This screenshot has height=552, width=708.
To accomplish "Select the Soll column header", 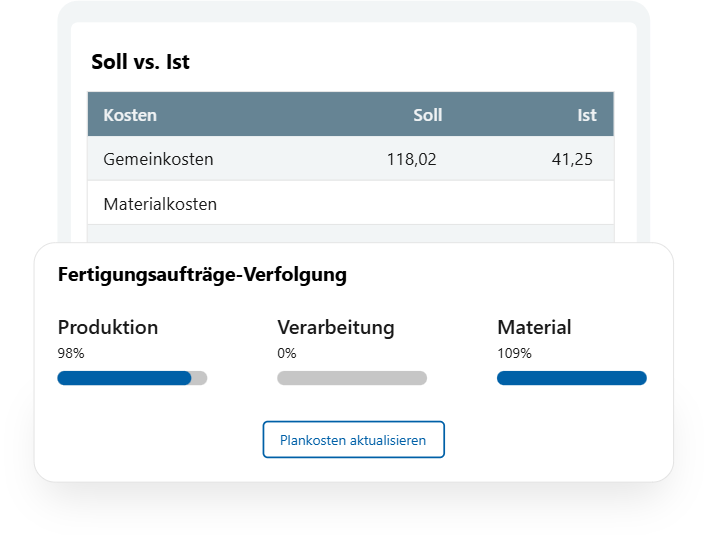I will (428, 115).
